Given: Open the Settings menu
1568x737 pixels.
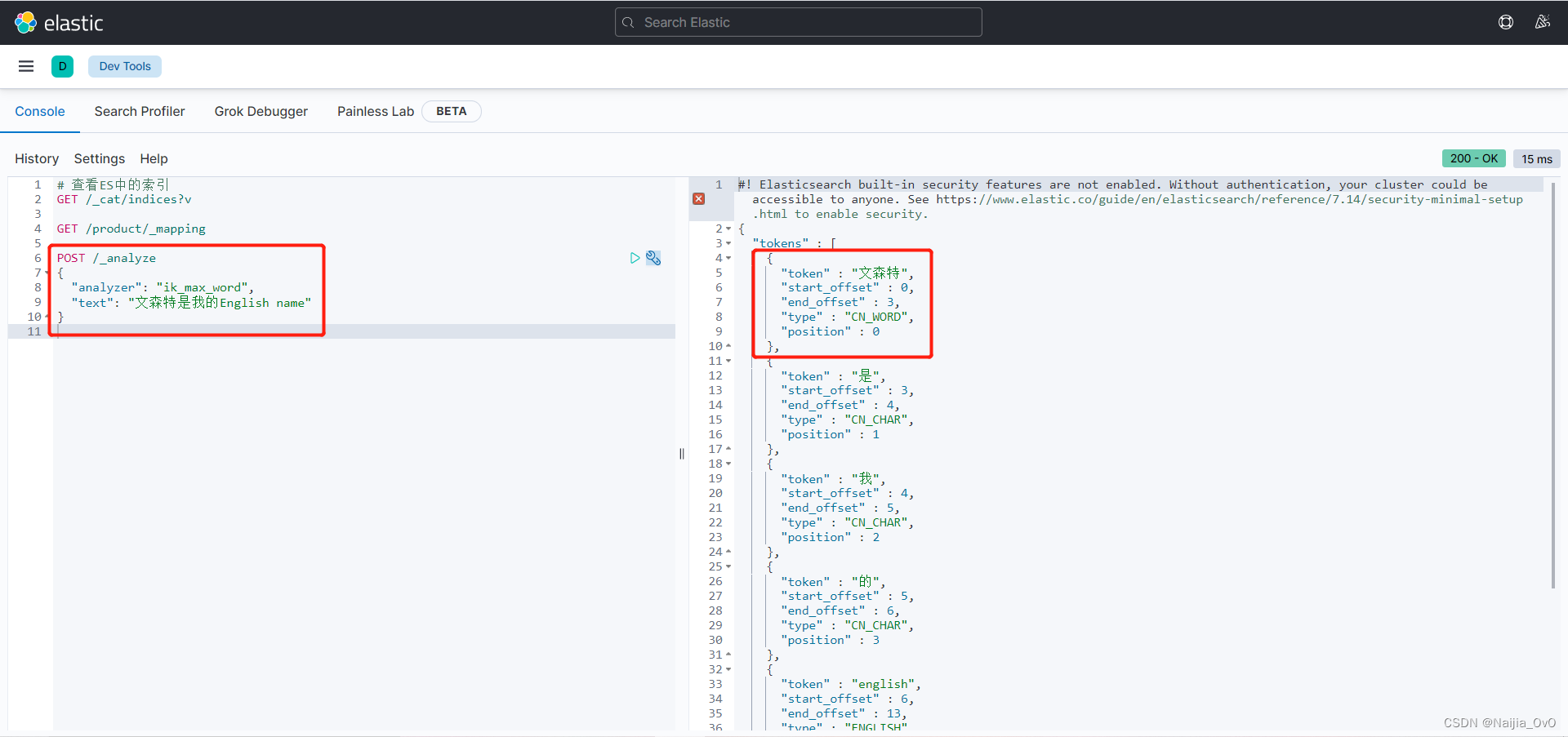Looking at the screenshot, I should pyautogui.click(x=100, y=158).
